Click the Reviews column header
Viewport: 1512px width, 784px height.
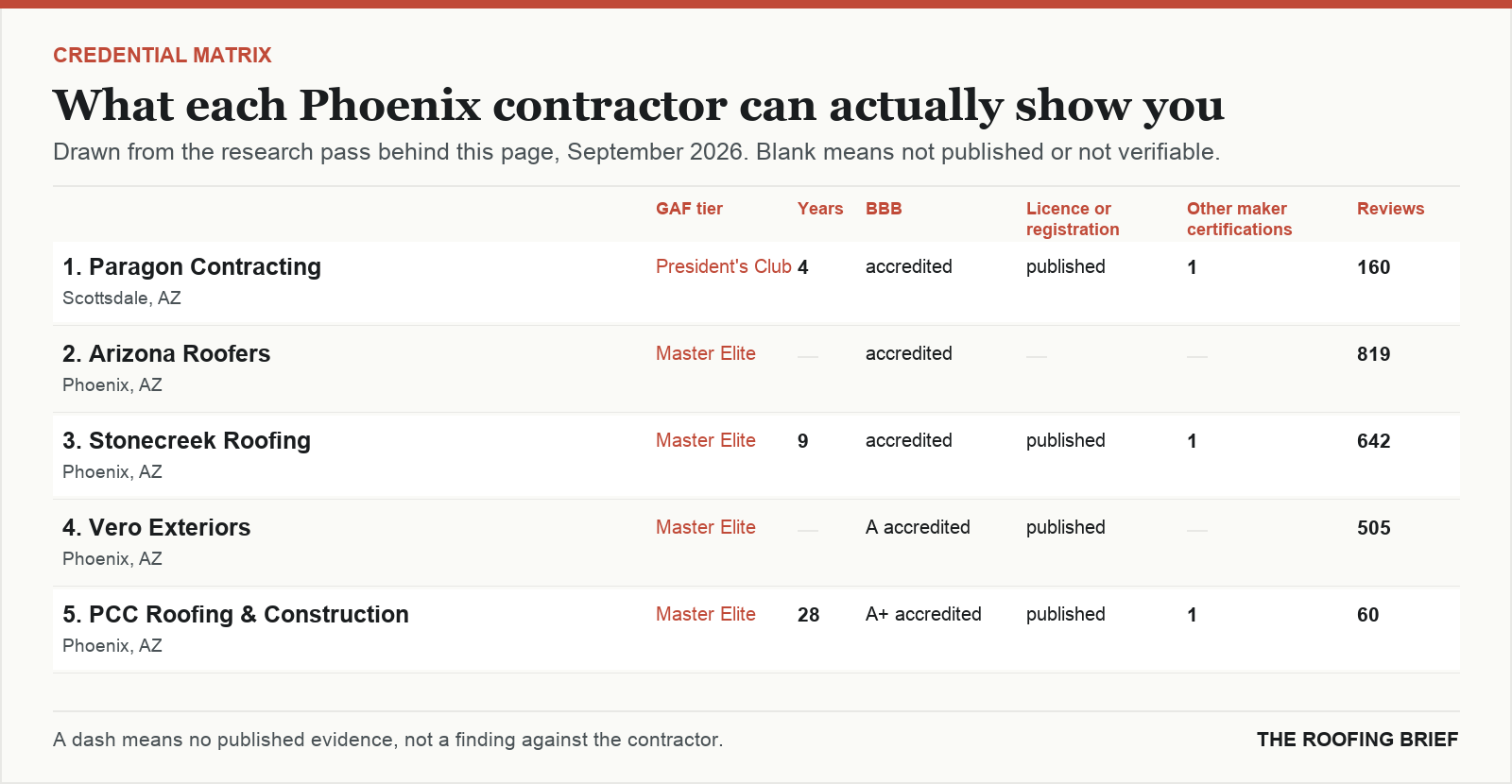coord(1390,209)
